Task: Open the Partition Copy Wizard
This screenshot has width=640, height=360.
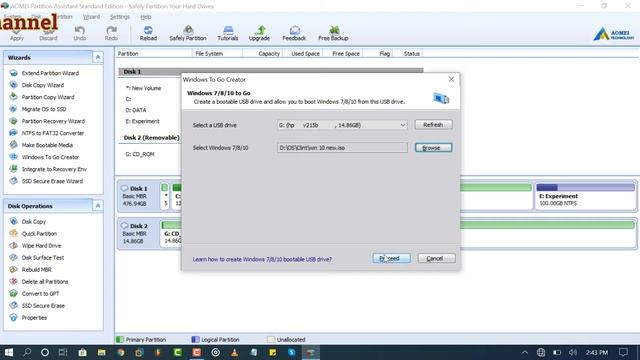Action: tap(48, 97)
